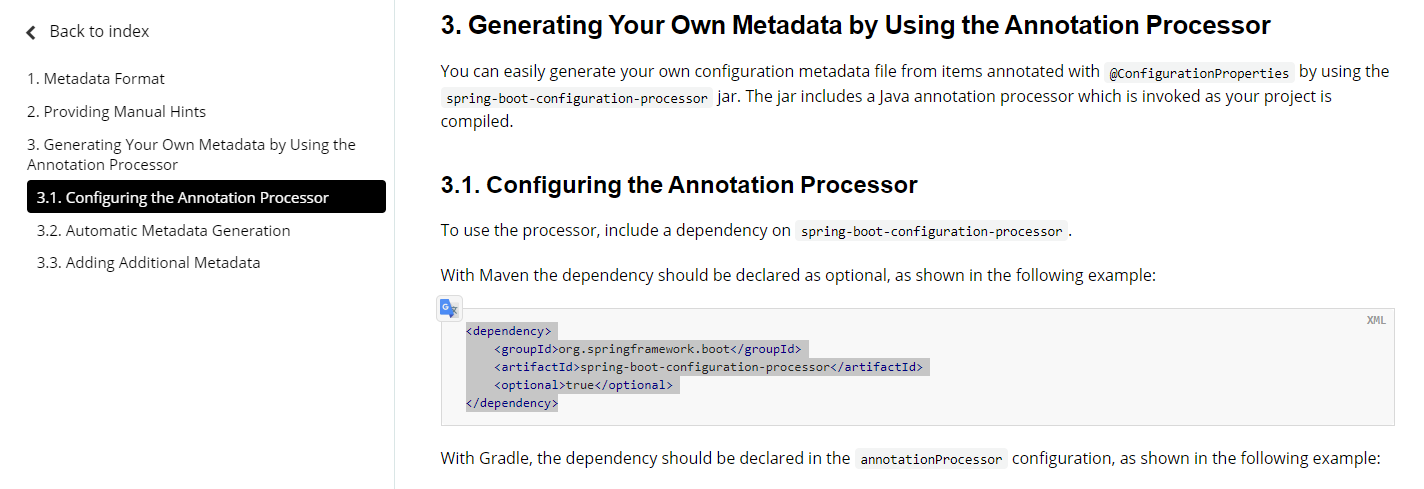Click the closing dependency tag in code

click(x=512, y=403)
